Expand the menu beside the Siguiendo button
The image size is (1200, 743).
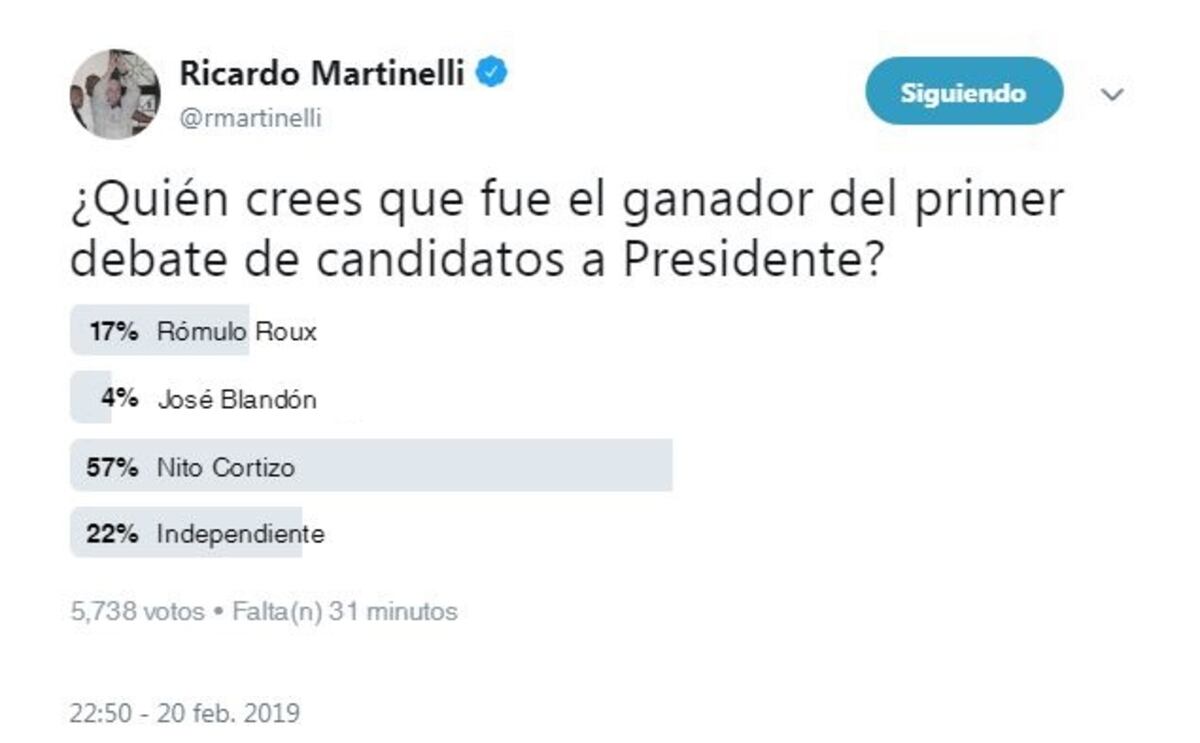[x=1110, y=92]
